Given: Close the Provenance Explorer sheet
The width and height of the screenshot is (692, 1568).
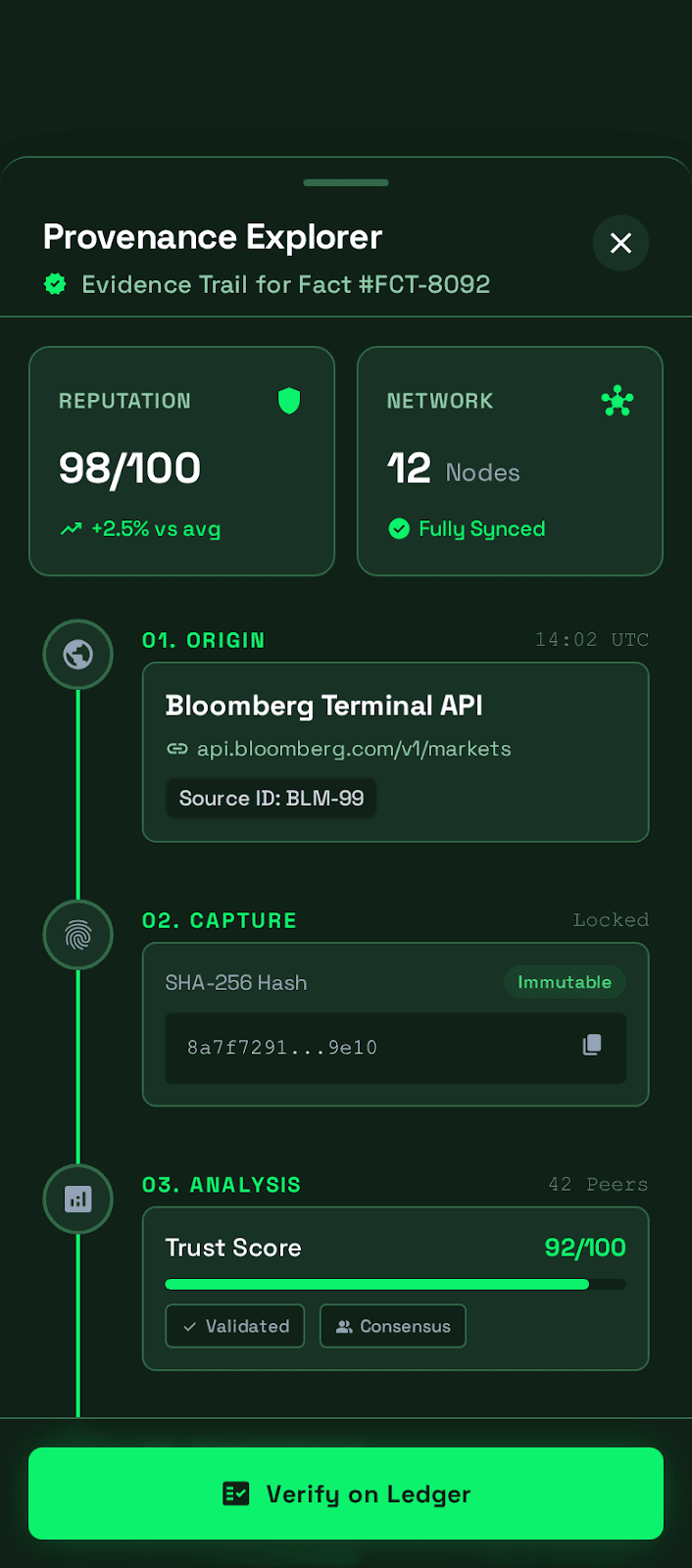Looking at the screenshot, I should pyautogui.click(x=620, y=243).
